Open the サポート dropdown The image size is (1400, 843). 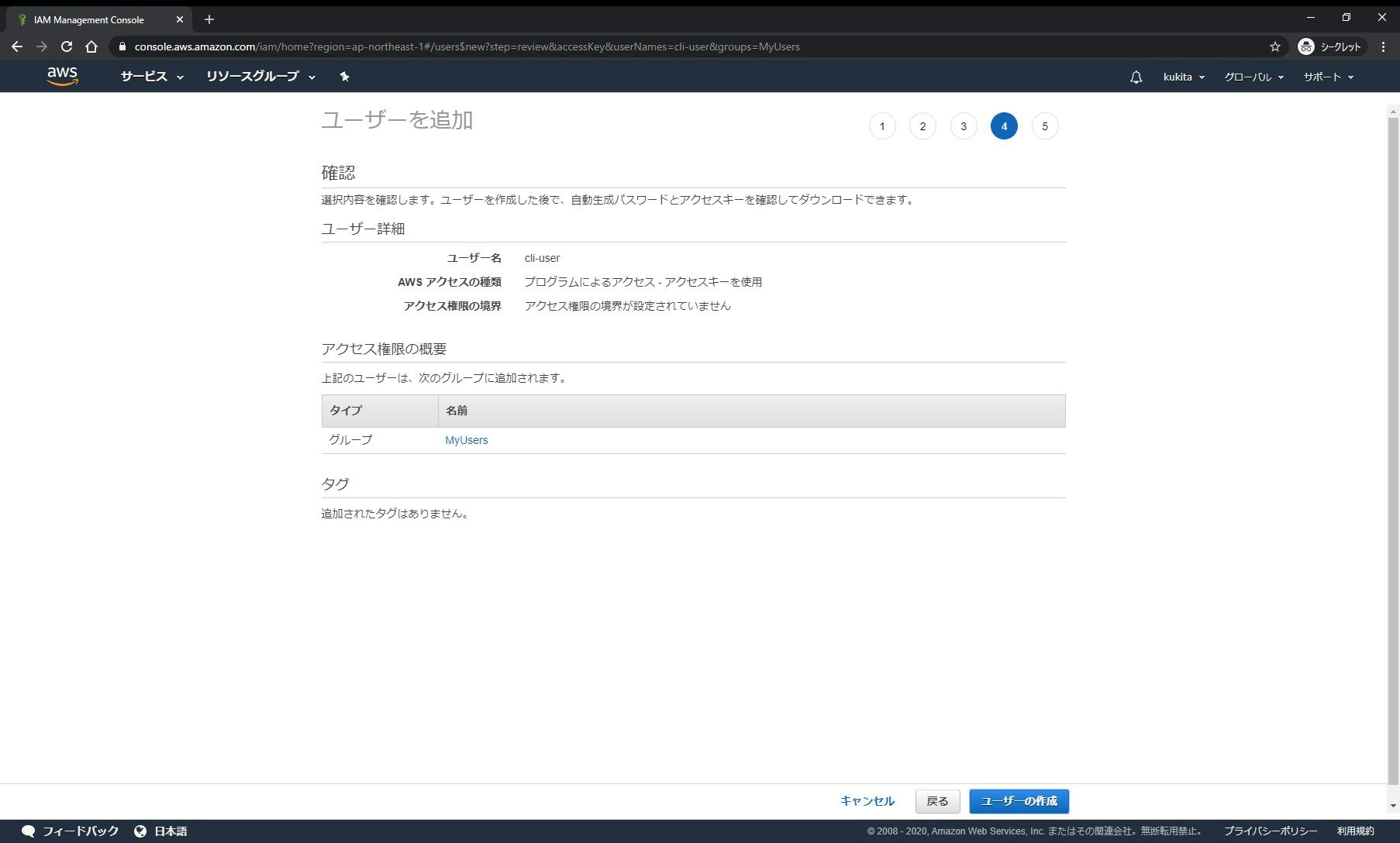(x=1328, y=77)
